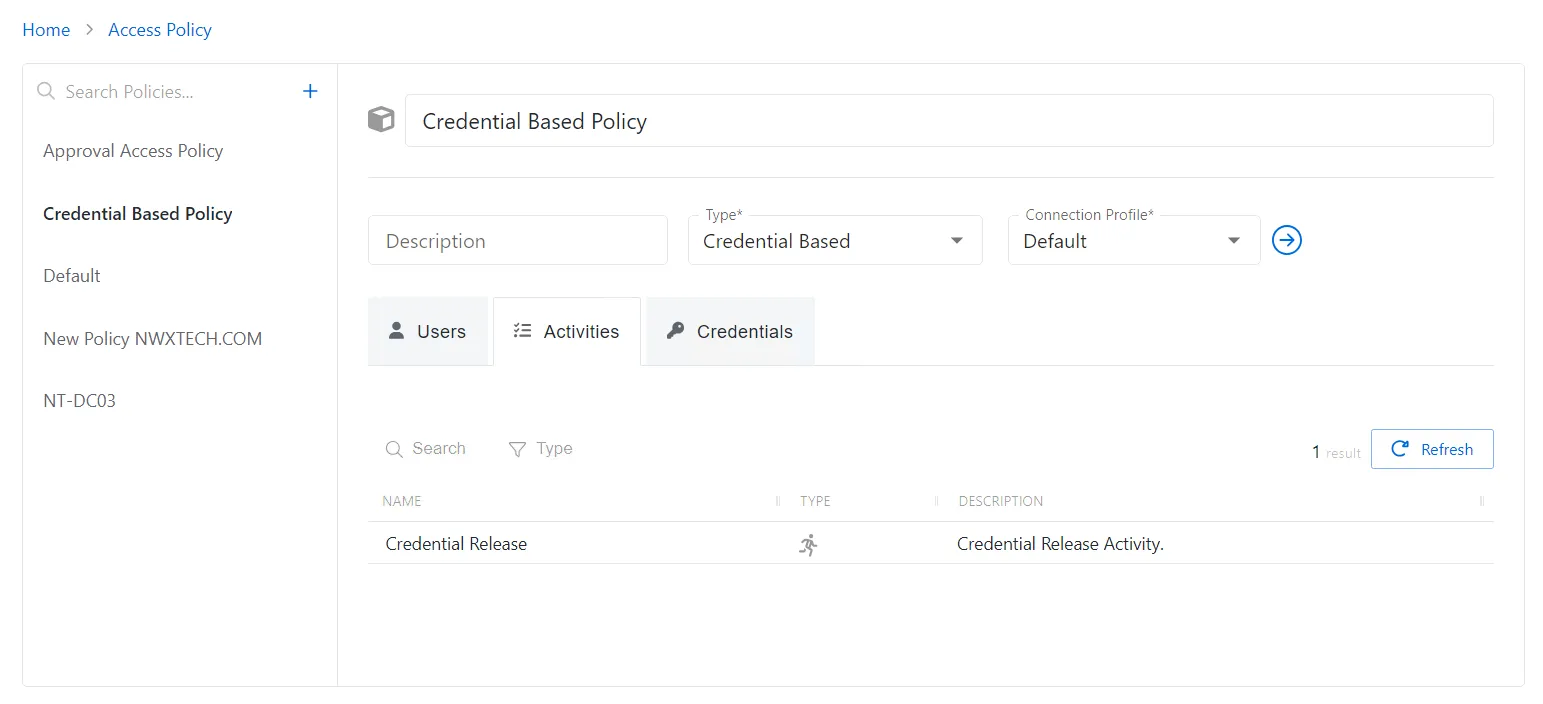
Task: Select the Credential Release activity name
Action: (x=456, y=544)
